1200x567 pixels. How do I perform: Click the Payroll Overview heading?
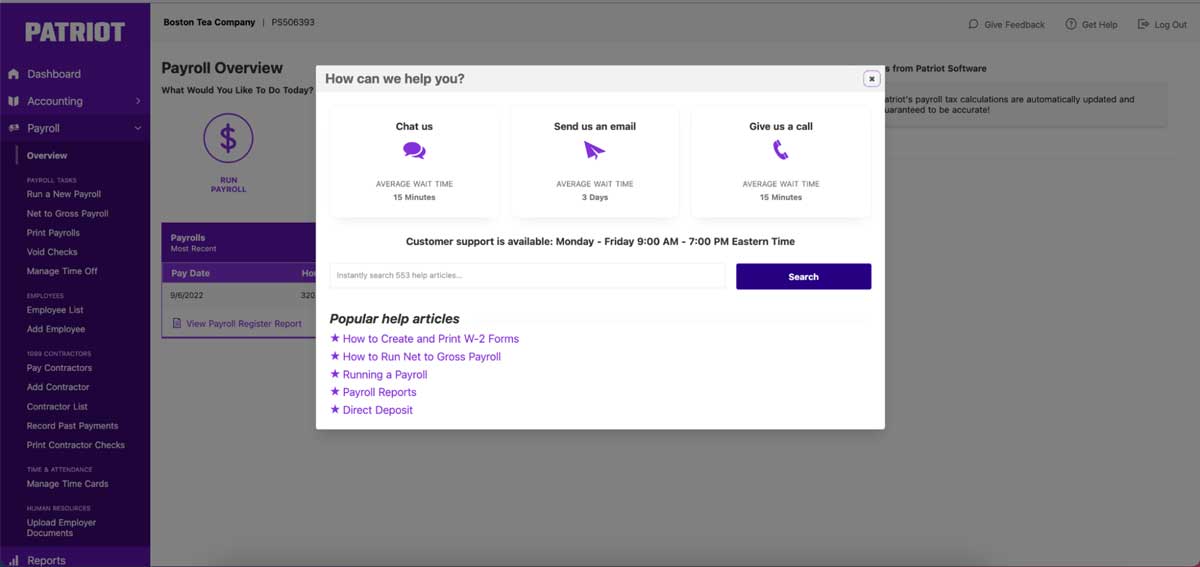222,68
